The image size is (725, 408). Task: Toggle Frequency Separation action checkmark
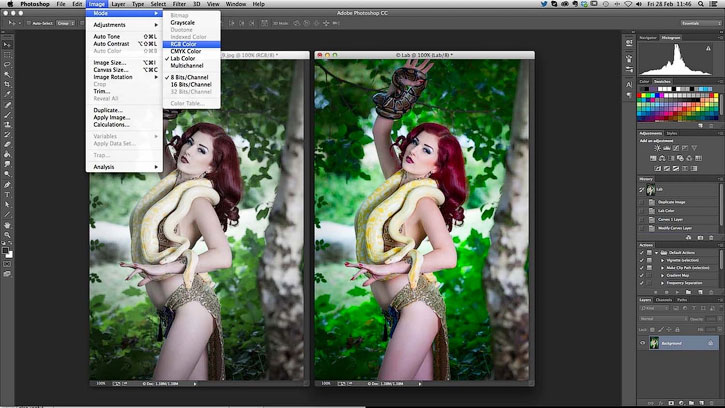tap(641, 283)
